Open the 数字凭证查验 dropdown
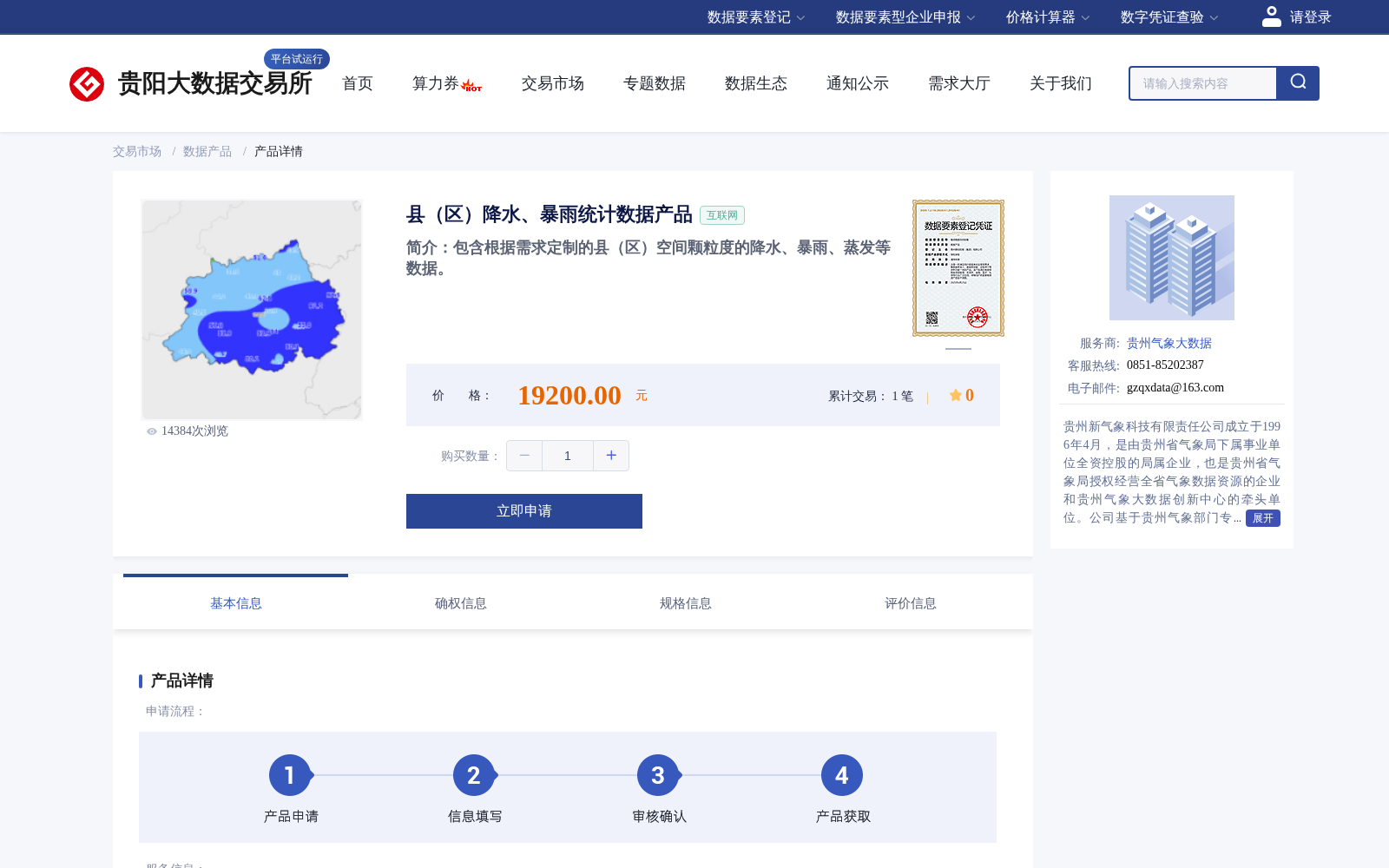 1169,17
